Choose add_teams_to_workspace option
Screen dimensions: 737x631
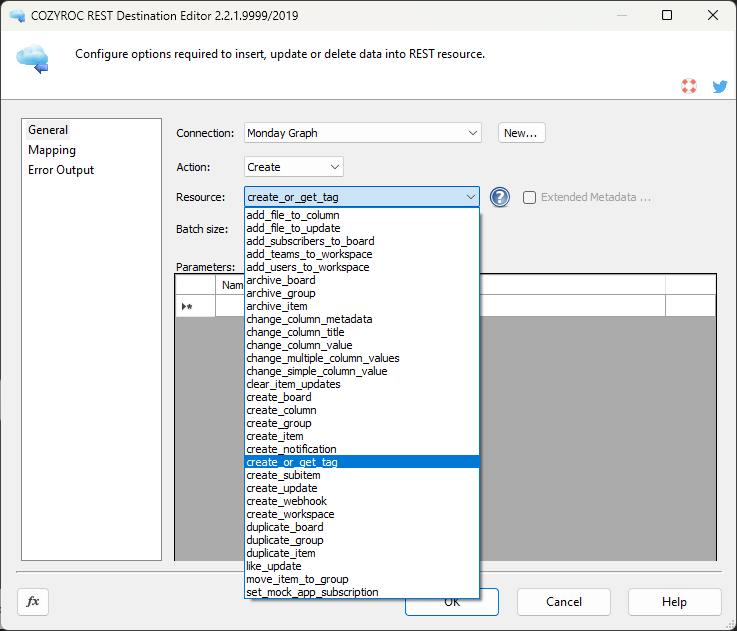(x=362, y=254)
